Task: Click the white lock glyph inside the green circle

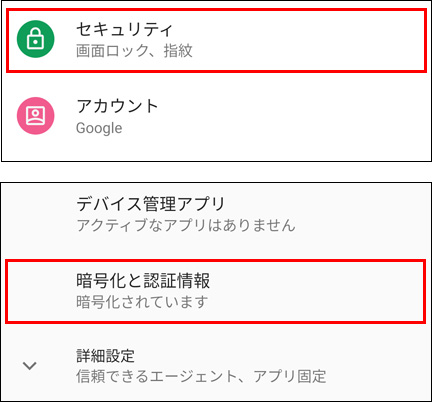Action: tap(36, 38)
